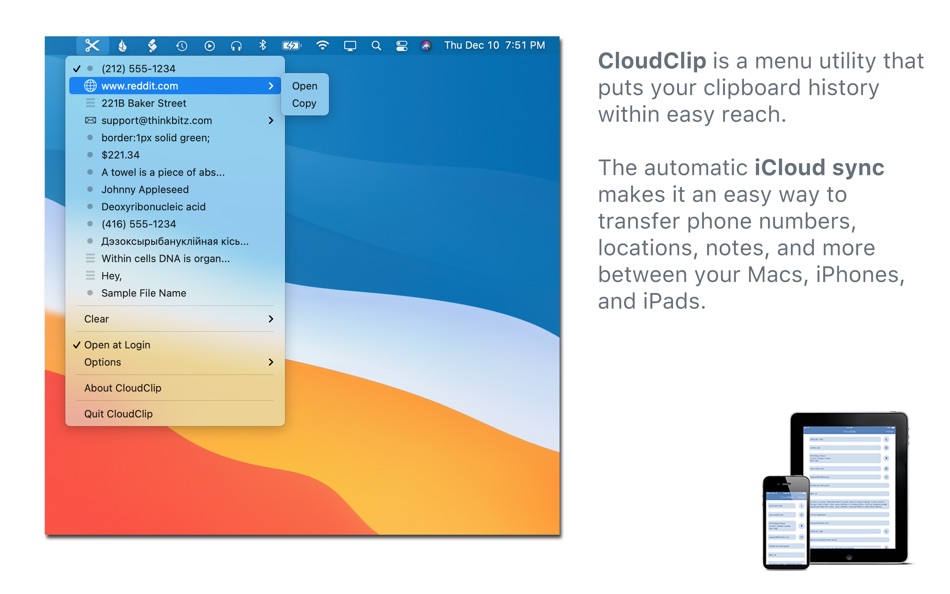Click the Siri icon in menu bar

click(427, 45)
